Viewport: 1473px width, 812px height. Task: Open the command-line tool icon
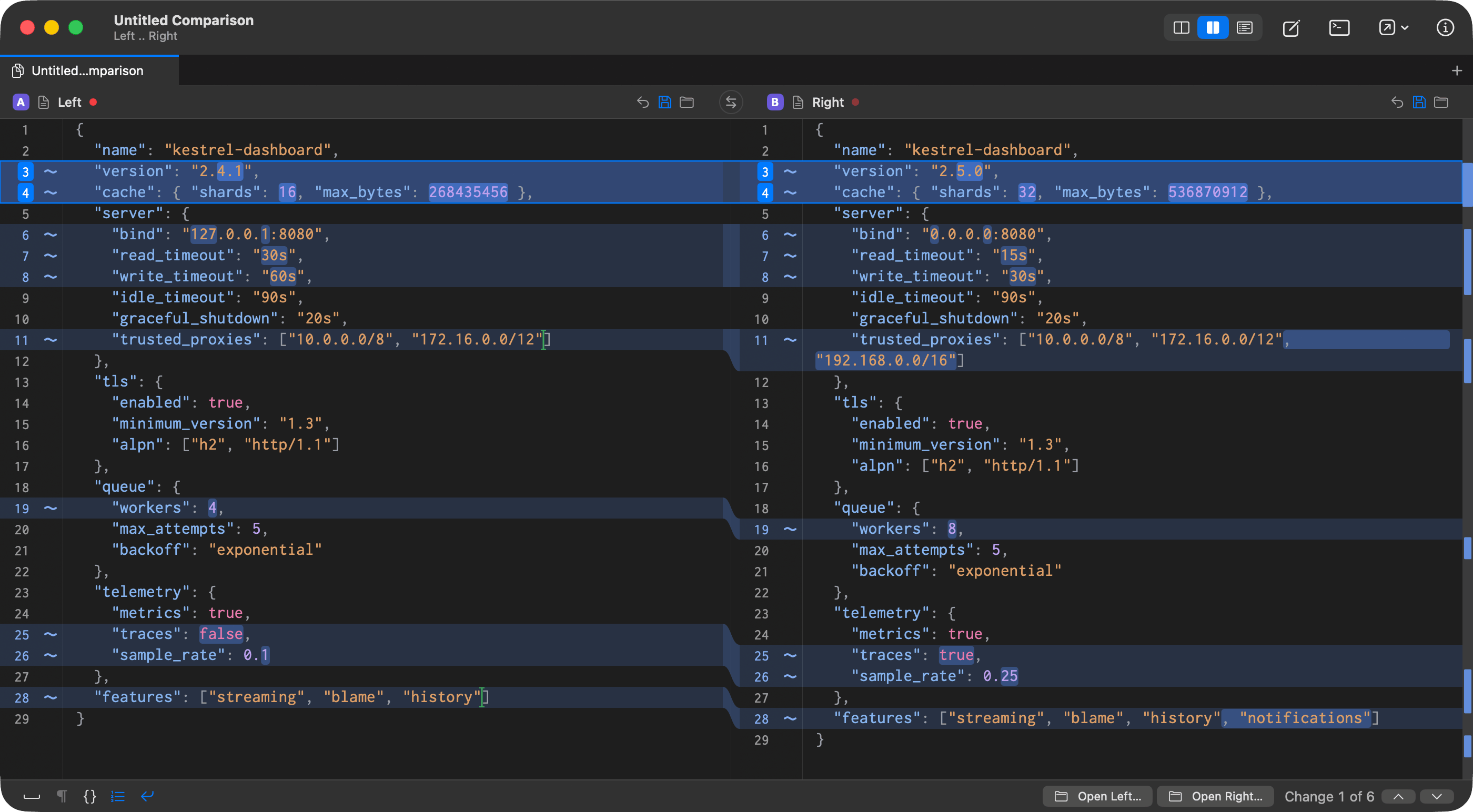point(1339,27)
